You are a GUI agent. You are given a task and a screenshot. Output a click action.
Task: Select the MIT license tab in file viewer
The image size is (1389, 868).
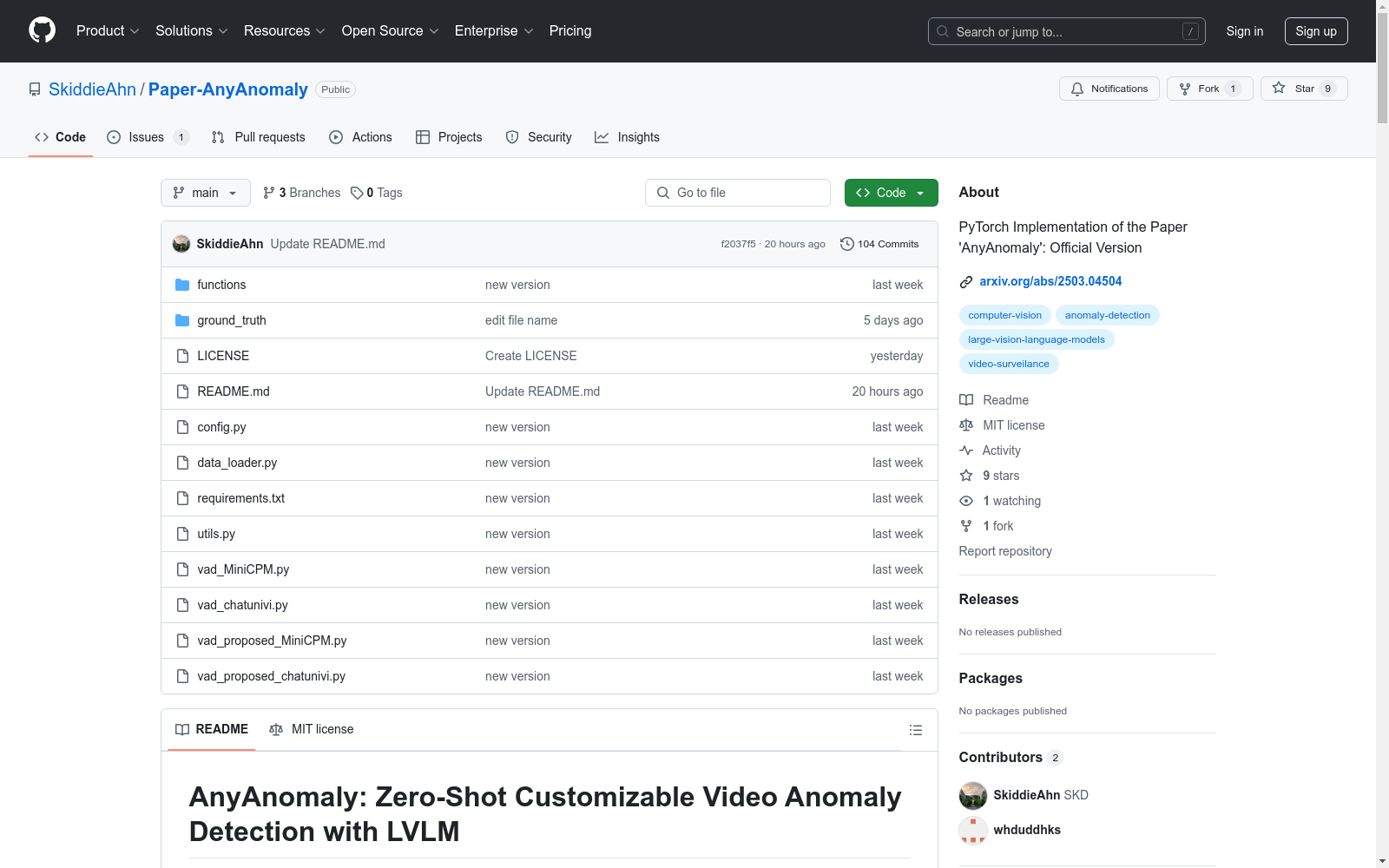click(x=312, y=729)
